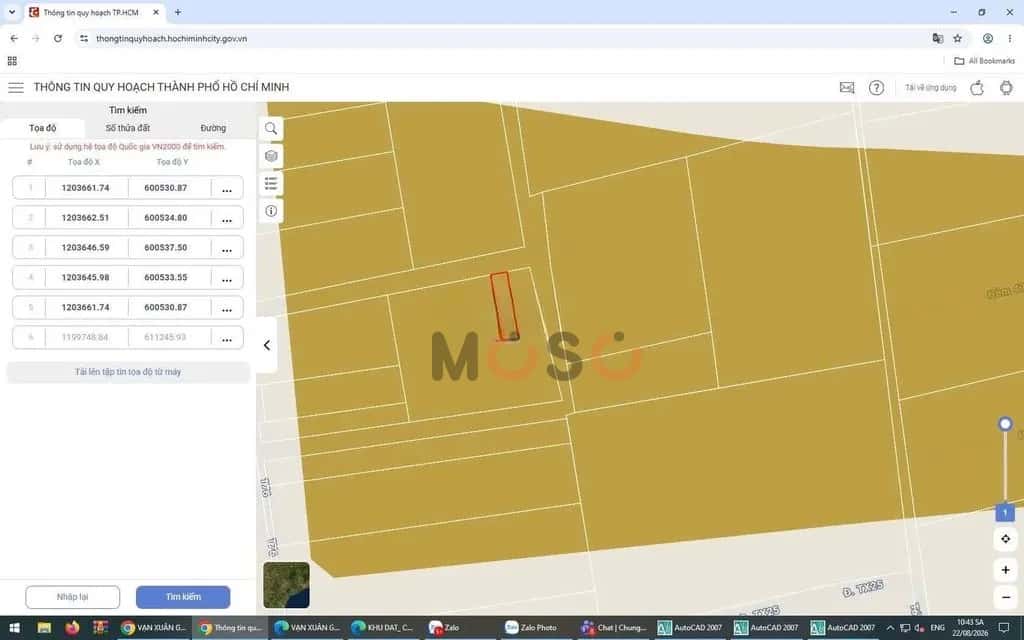
Task: Open the hamburger main menu
Action: click(x=16, y=87)
